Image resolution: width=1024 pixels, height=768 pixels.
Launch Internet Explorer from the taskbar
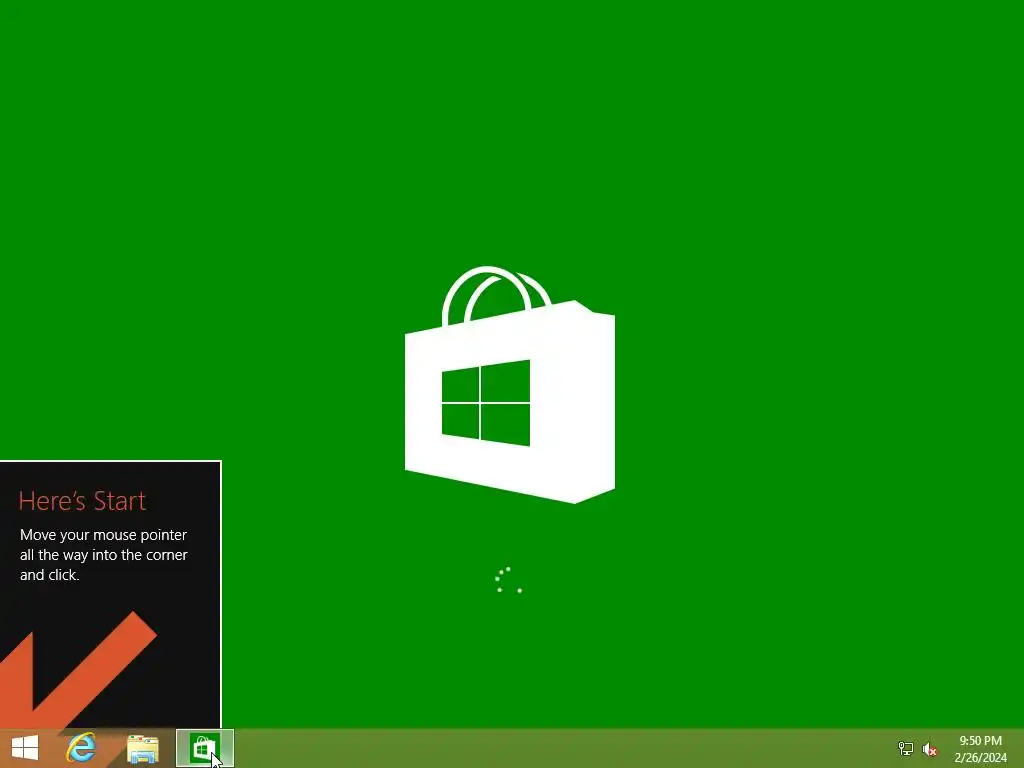81,748
